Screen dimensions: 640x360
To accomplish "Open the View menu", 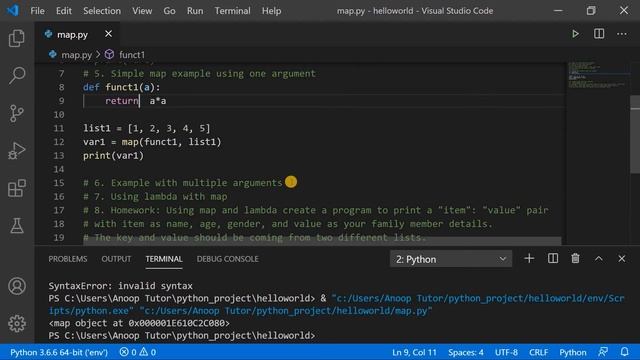I will (x=142, y=11).
